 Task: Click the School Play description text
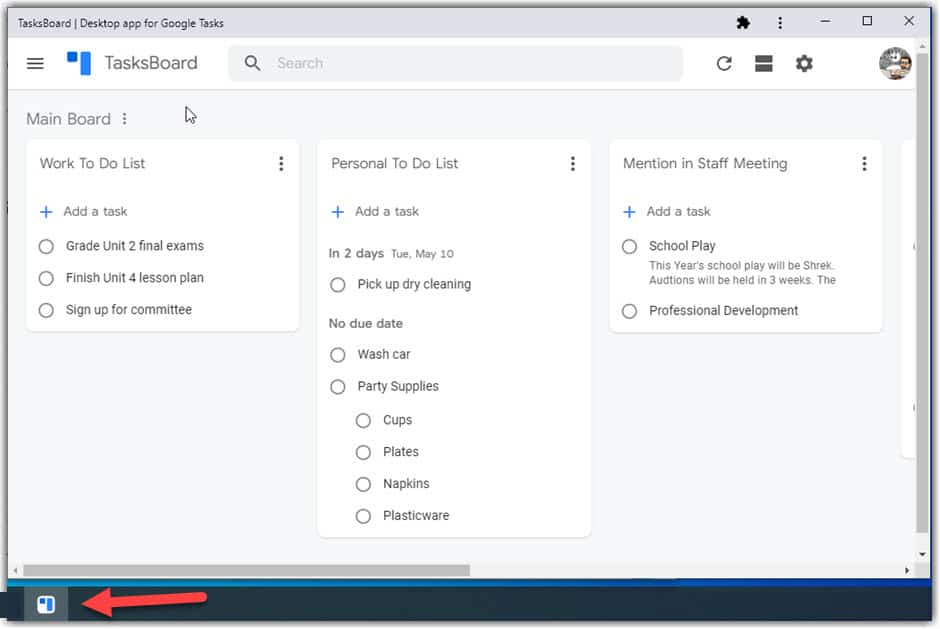tap(742, 273)
